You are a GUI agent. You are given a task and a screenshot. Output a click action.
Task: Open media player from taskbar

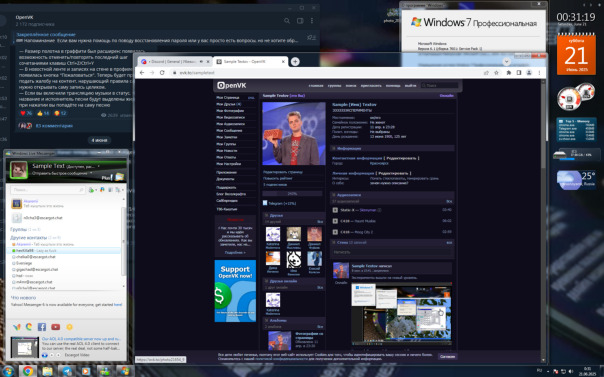[x=86, y=371]
